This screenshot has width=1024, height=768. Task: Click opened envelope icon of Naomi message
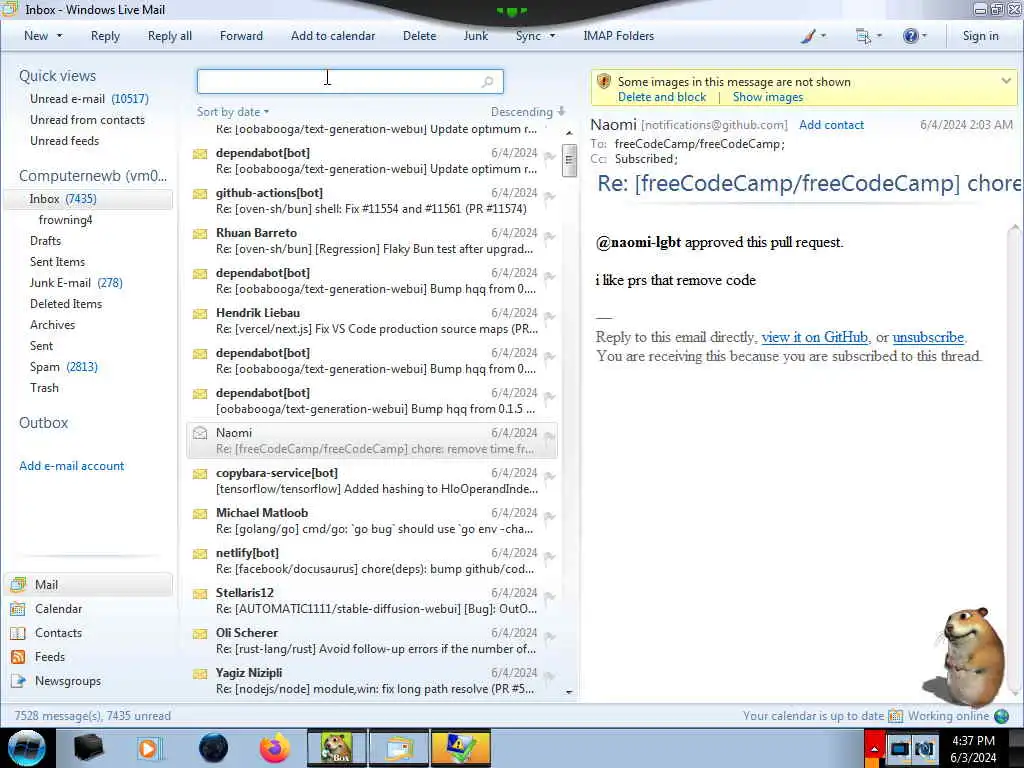[200, 433]
